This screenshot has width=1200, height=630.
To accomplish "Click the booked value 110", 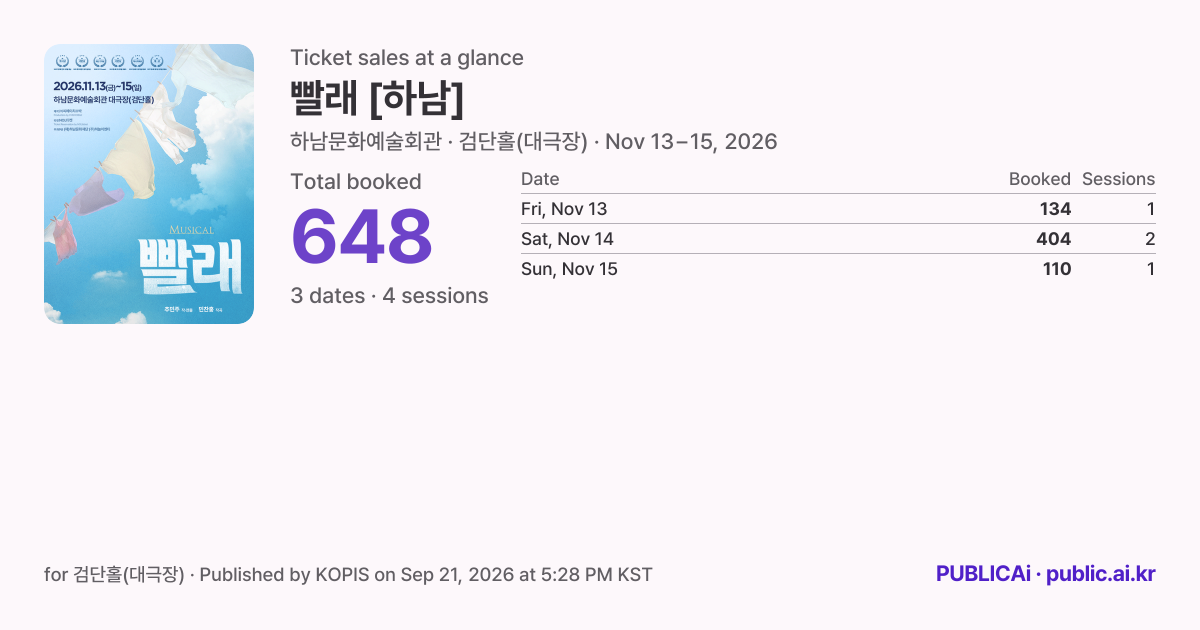I will coord(1056,269).
